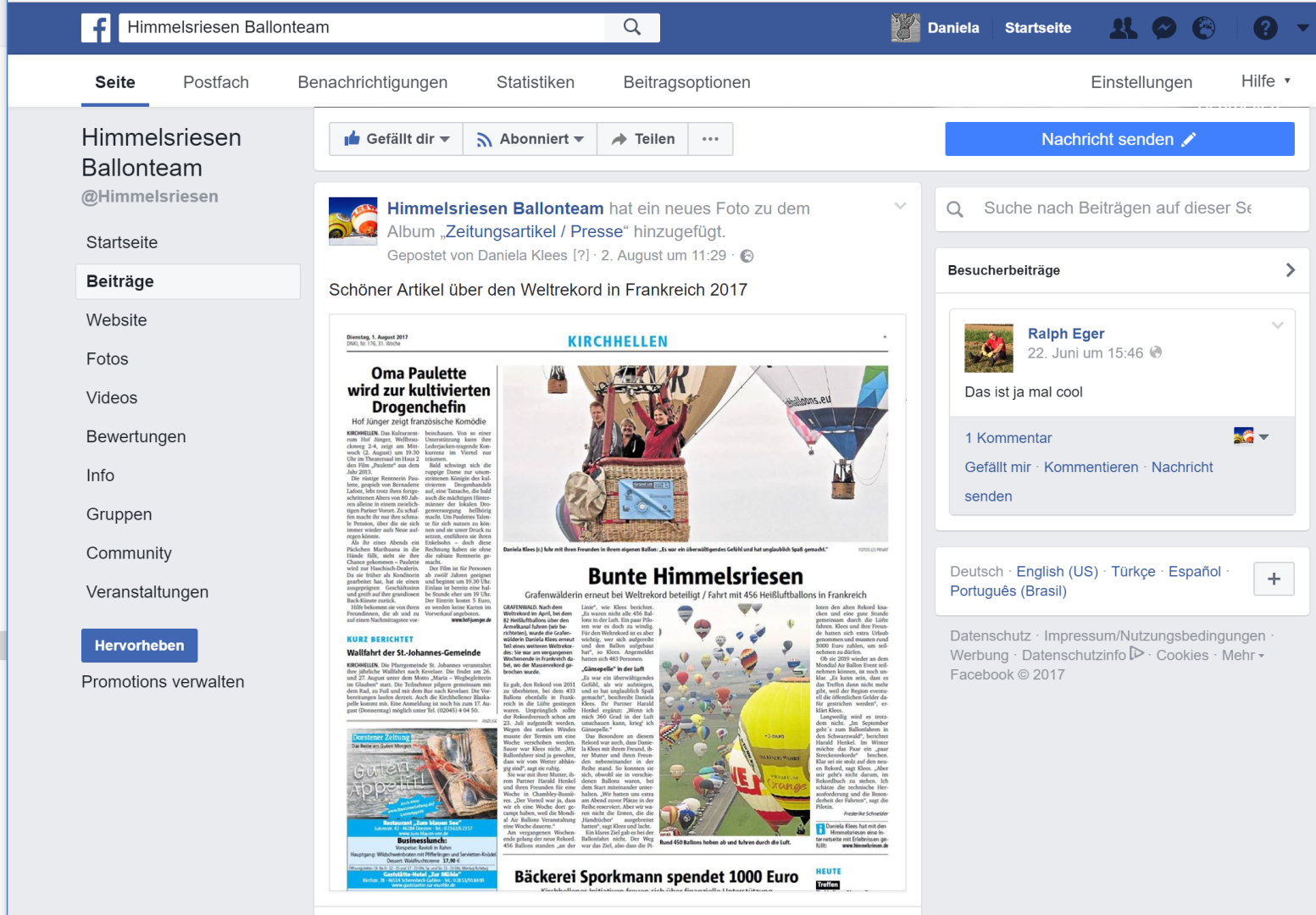The height and width of the screenshot is (915, 1316).
Task: Click the Nachricht senden button
Action: 1119,139
